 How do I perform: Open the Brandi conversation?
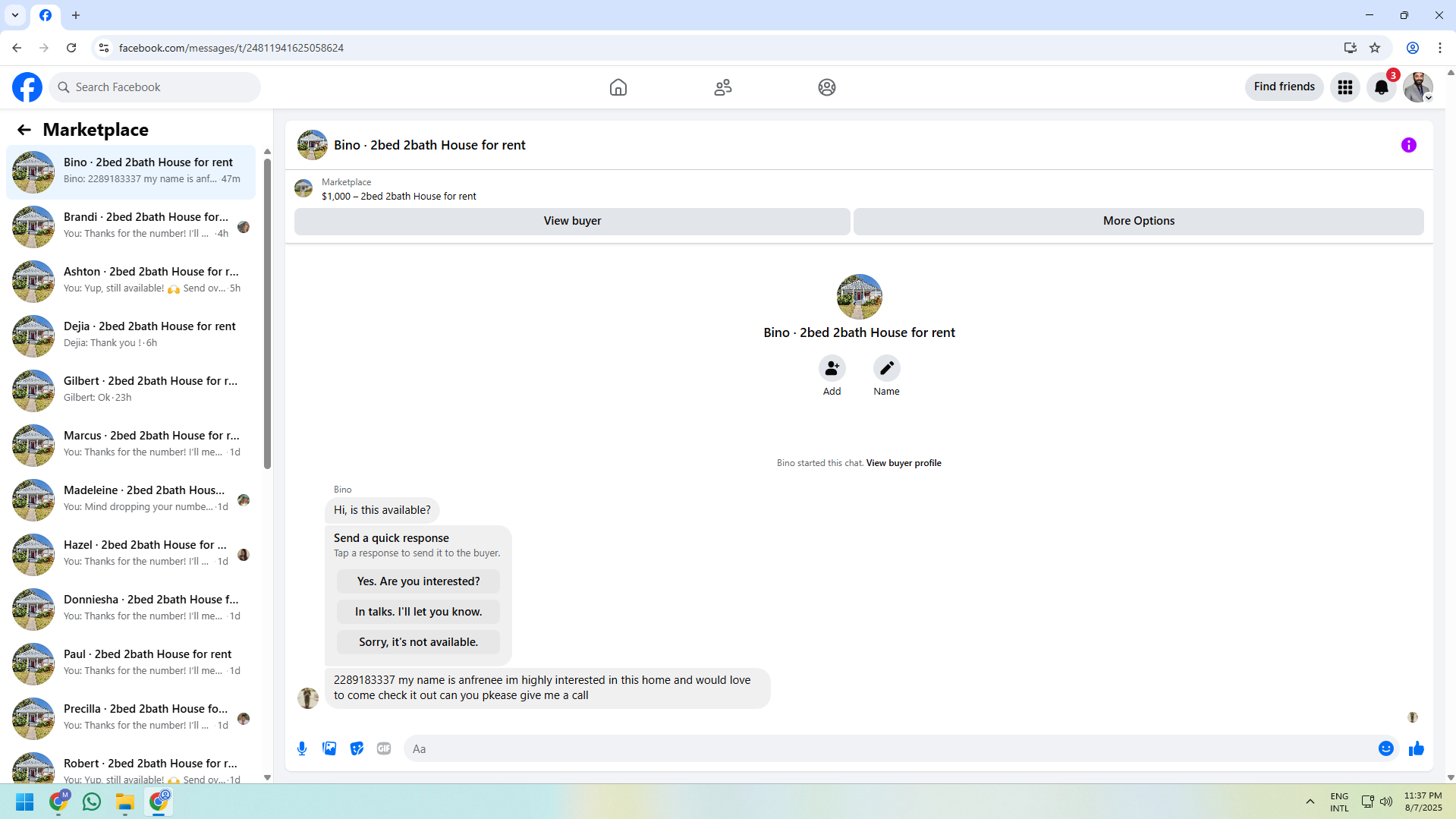tap(131, 227)
